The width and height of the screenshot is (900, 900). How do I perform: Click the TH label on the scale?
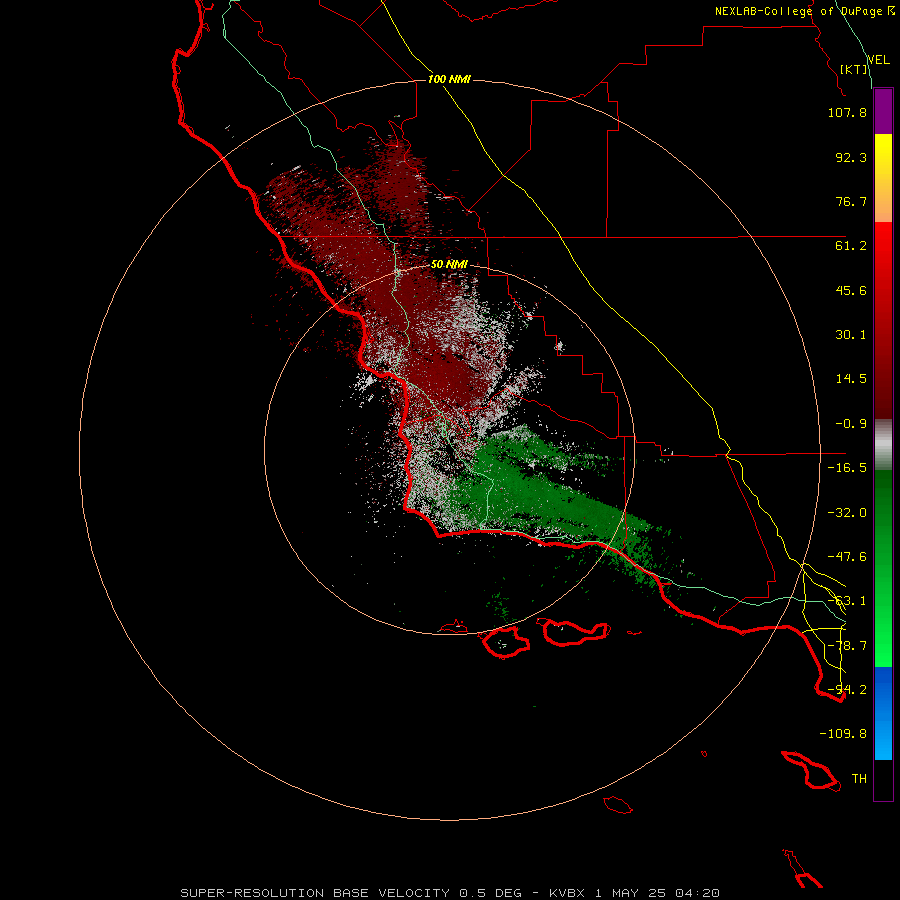(859, 779)
